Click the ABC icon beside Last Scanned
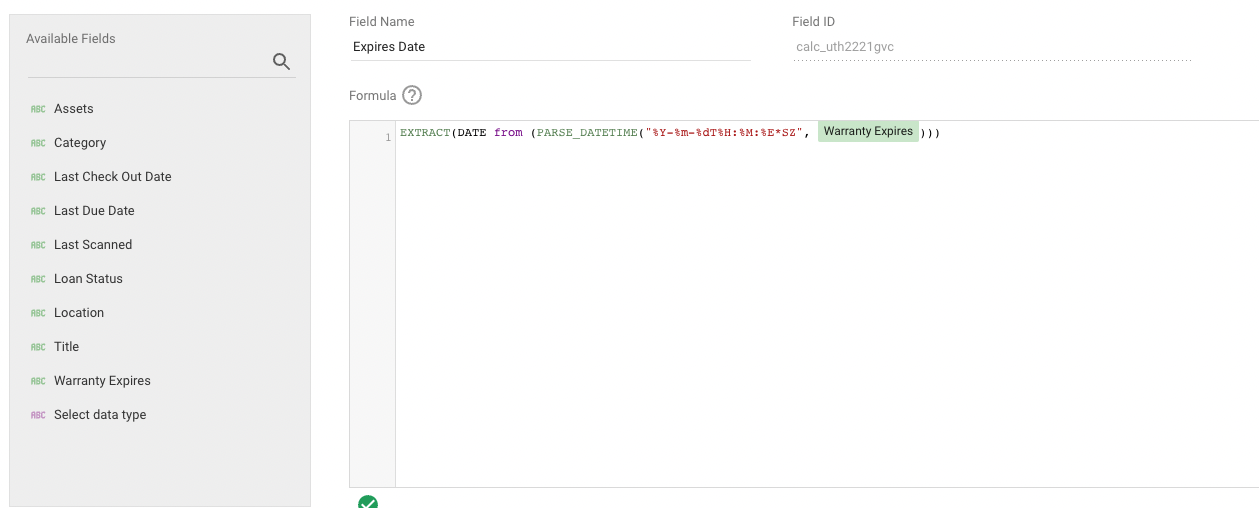 point(38,245)
